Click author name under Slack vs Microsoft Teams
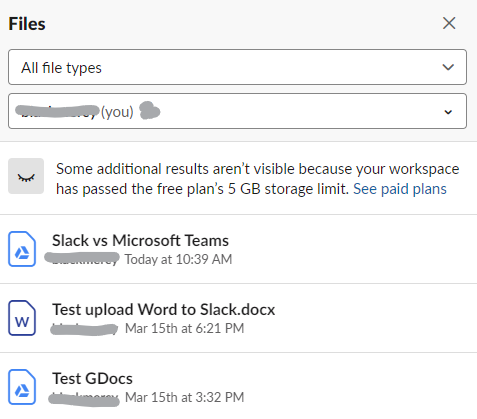477x419 pixels. coord(82,259)
